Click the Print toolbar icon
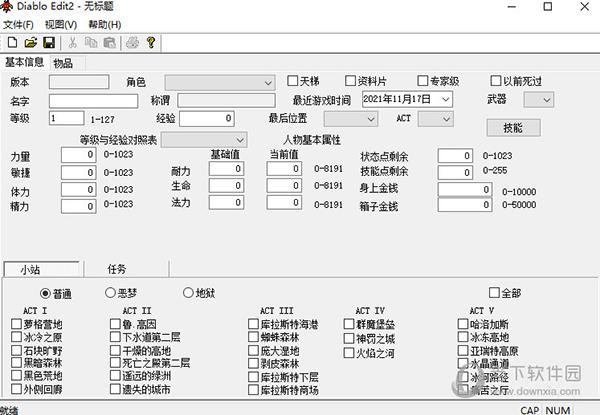Viewport: 600px width, 415px height. pos(132,42)
